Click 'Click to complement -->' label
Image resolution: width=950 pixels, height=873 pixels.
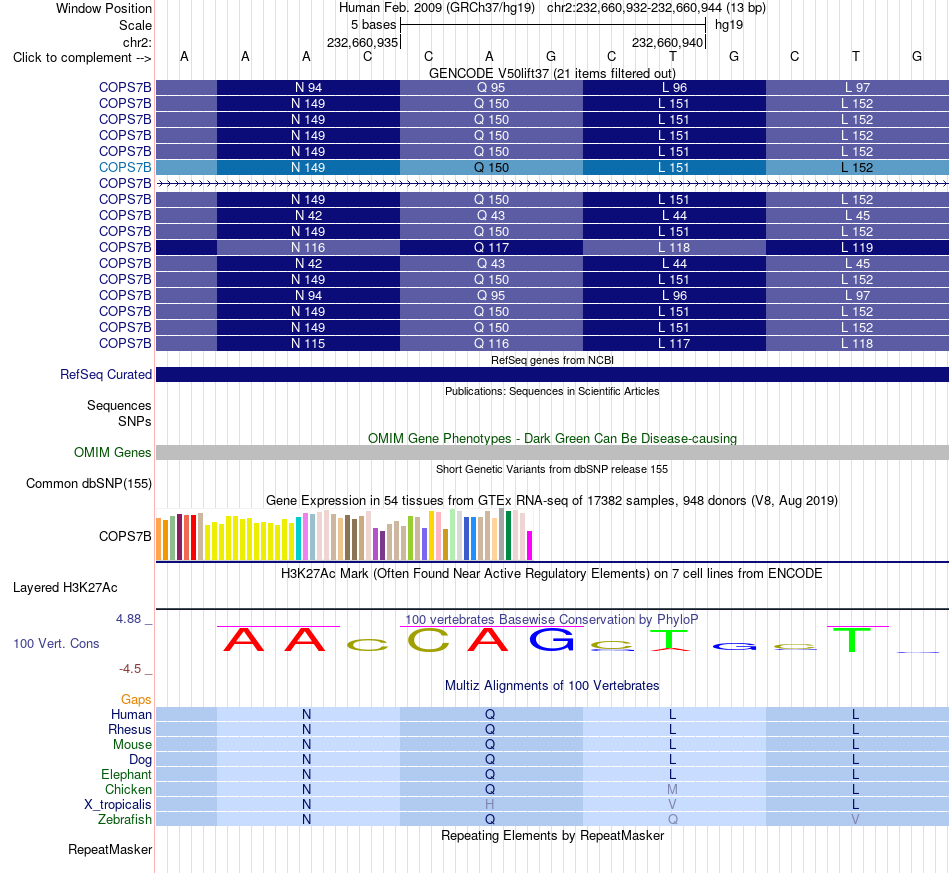(82, 58)
